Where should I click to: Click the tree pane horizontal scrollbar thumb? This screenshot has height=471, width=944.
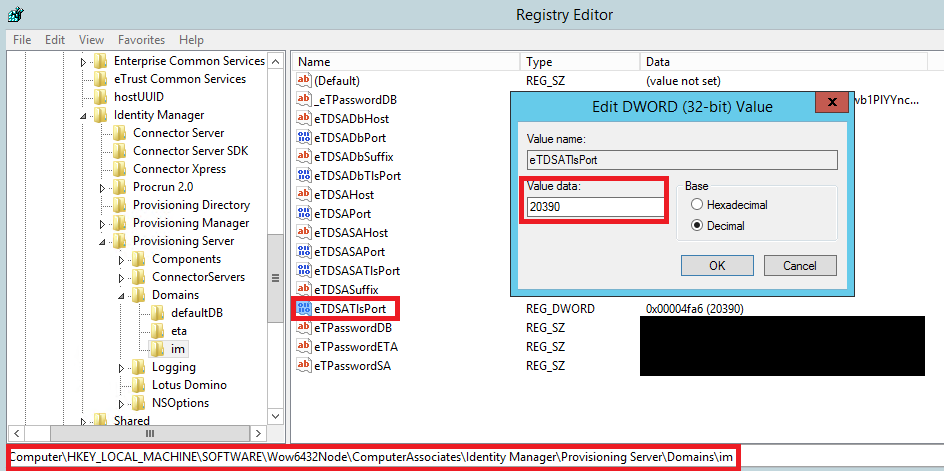(x=150, y=433)
